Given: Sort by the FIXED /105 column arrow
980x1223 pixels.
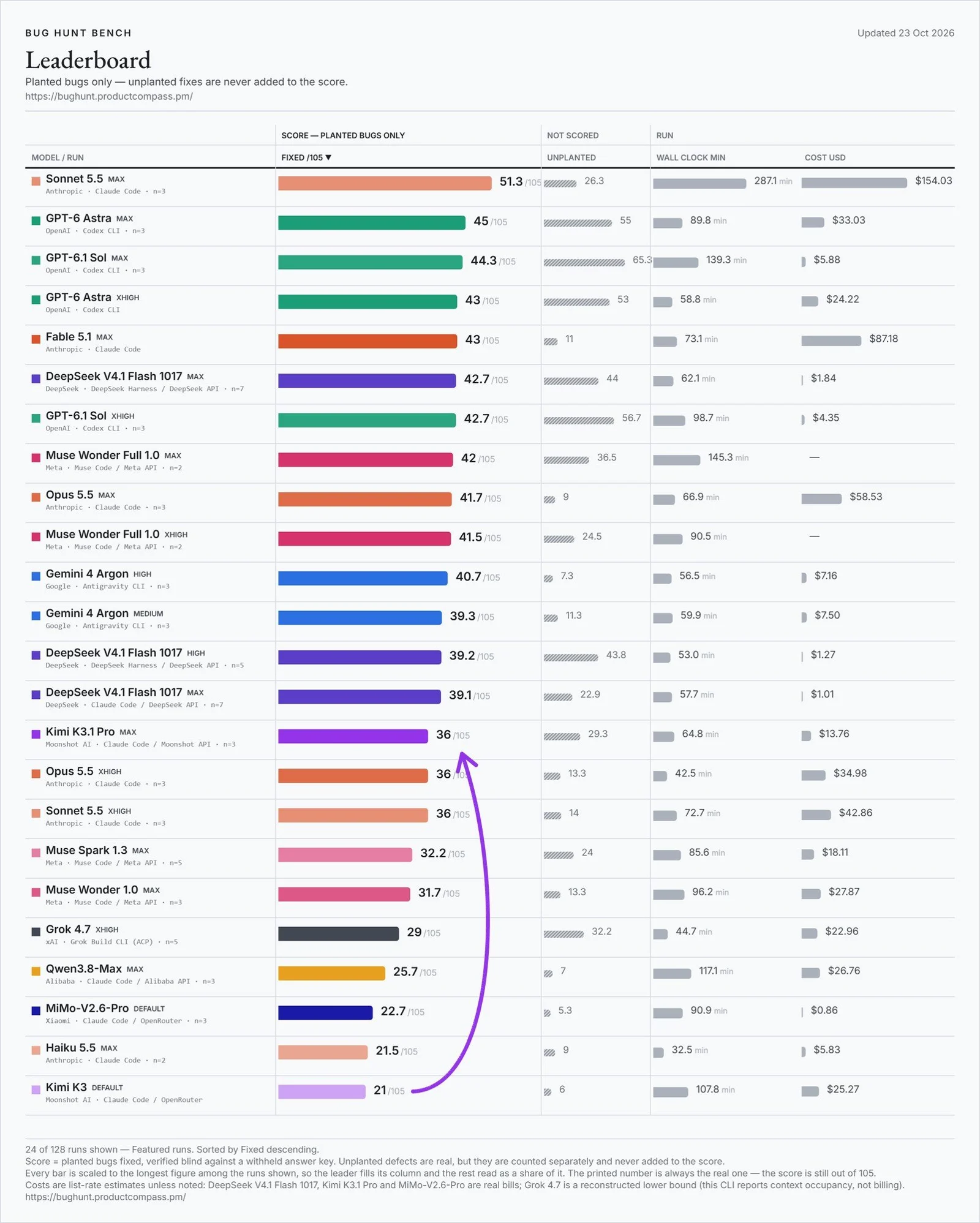Looking at the screenshot, I should (328, 157).
